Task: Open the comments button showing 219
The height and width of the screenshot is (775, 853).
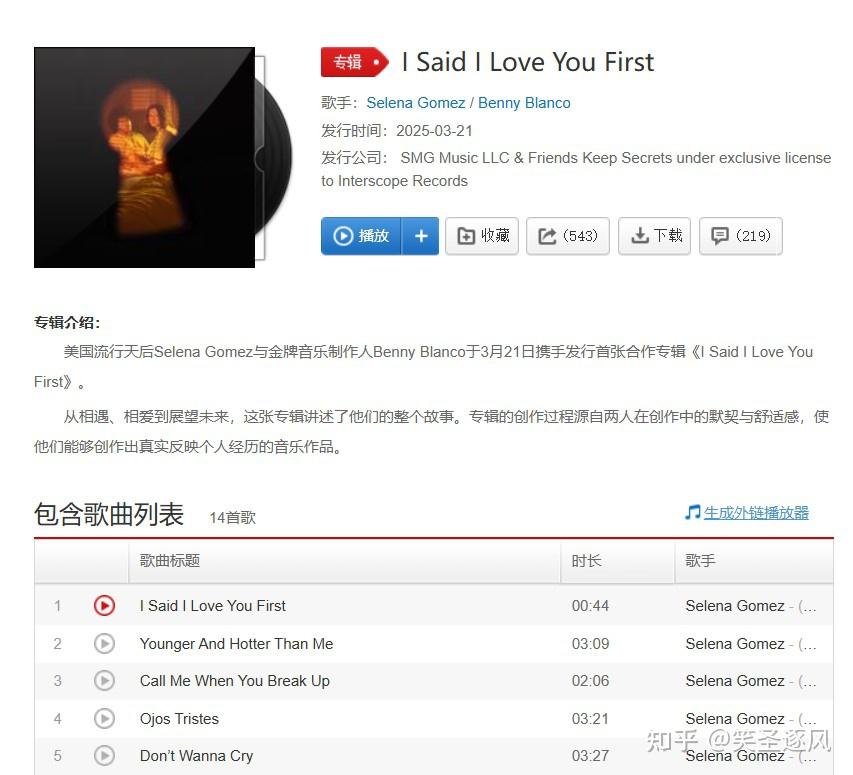Action: click(740, 236)
